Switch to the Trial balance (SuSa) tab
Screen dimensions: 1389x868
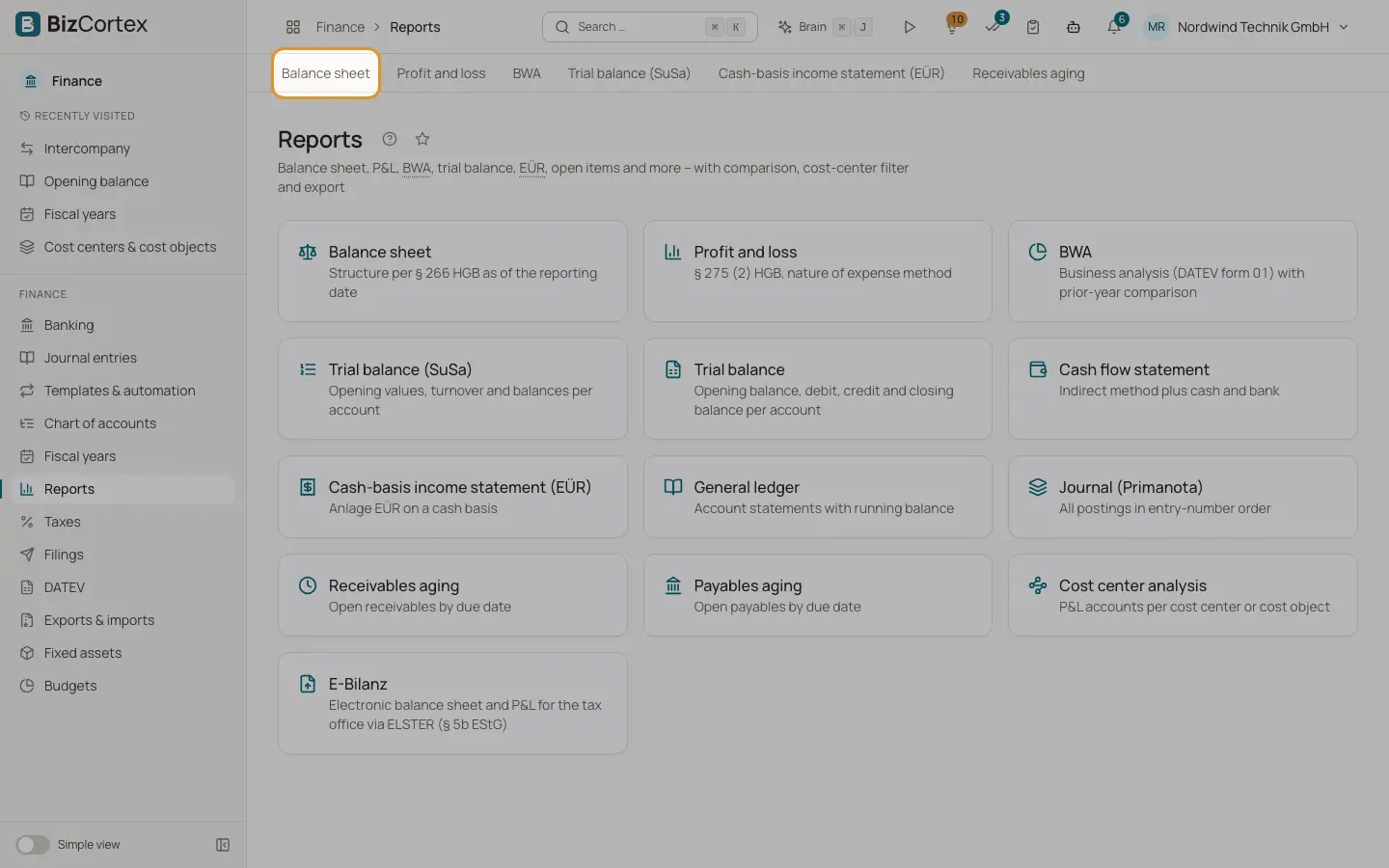629,73
